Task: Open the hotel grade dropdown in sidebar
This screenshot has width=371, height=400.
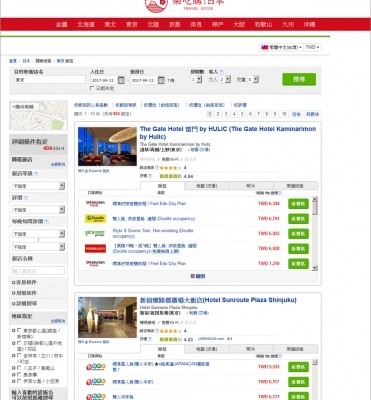Action: click(x=38, y=186)
